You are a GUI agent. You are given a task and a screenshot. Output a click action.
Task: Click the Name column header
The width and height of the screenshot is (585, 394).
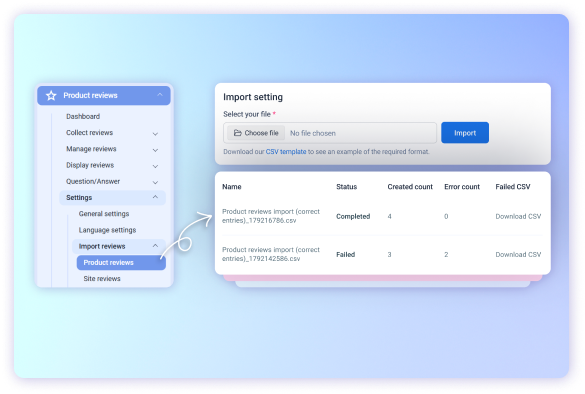[x=232, y=187]
